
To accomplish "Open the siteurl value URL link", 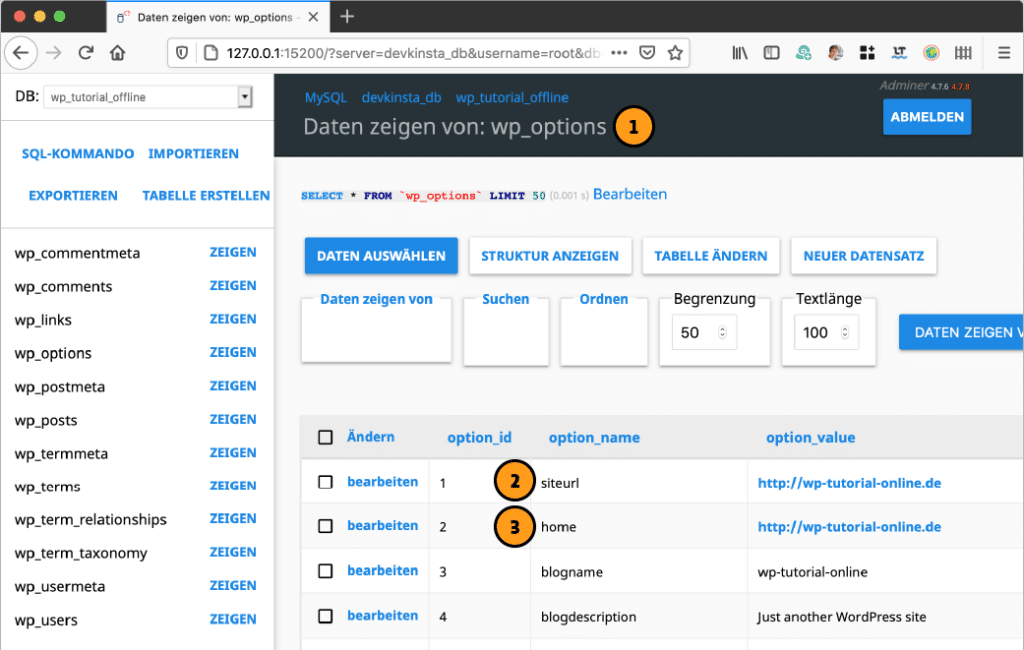I will [x=849, y=483].
